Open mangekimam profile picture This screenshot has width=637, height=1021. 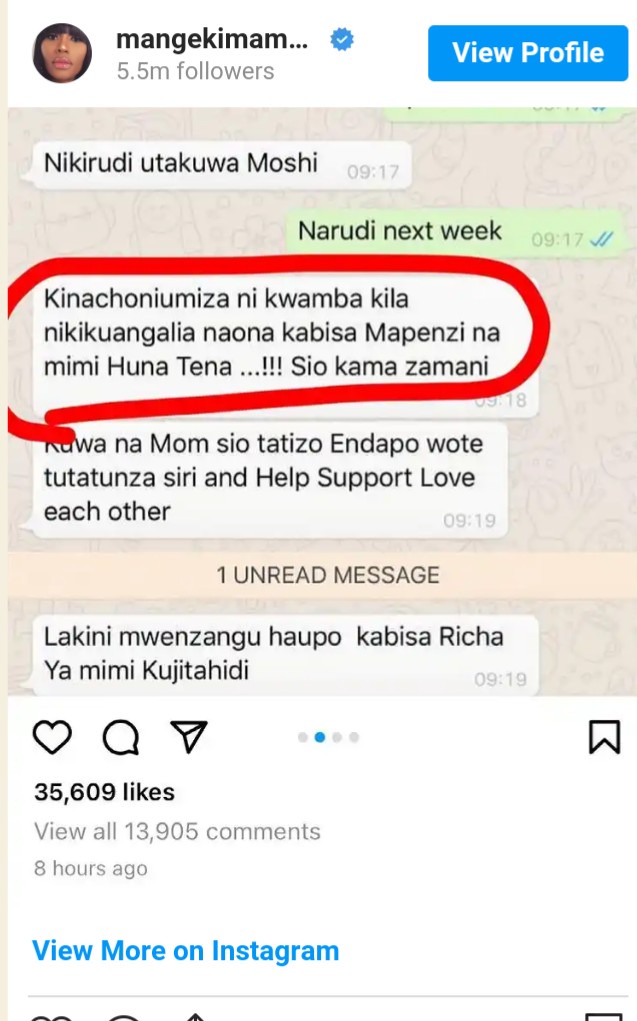62,53
